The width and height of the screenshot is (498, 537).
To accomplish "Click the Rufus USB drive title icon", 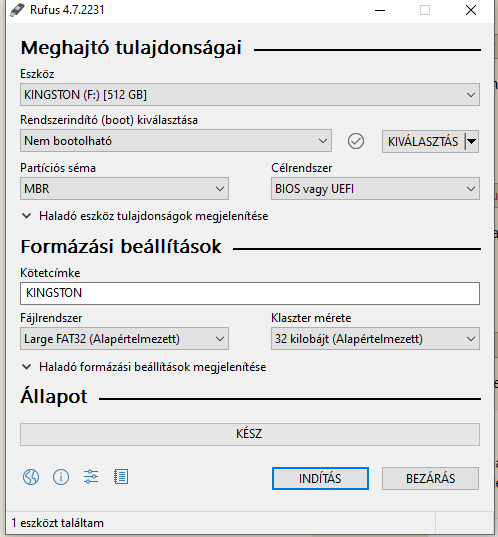I will coord(17,10).
